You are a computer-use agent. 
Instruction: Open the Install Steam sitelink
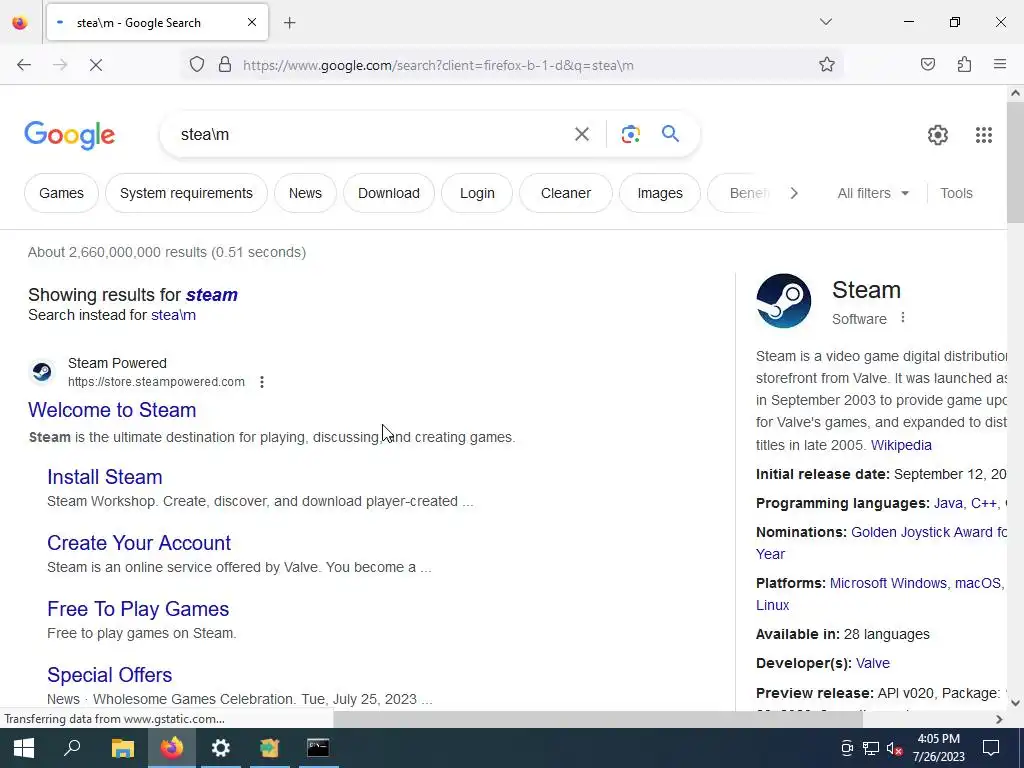tap(104, 477)
